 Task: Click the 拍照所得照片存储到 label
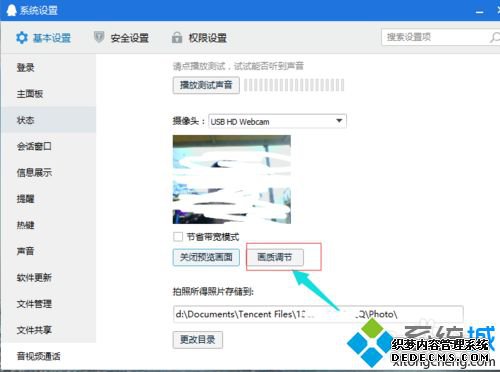tap(213, 292)
